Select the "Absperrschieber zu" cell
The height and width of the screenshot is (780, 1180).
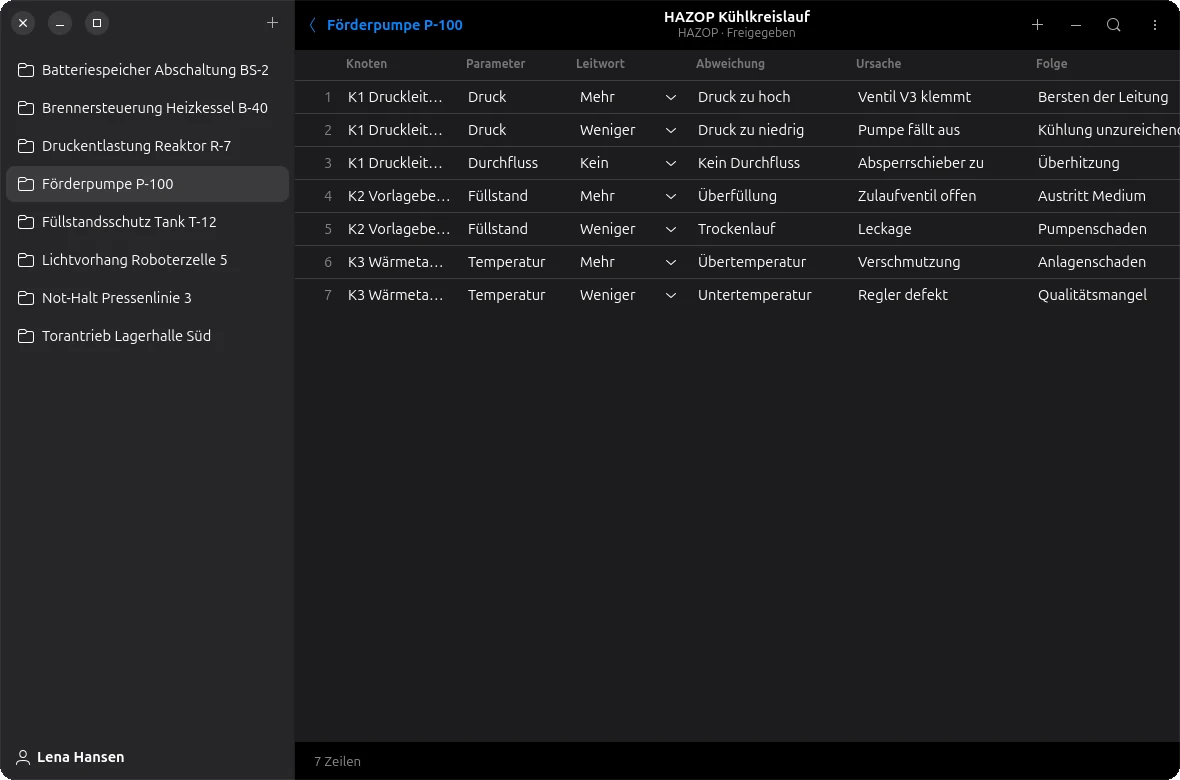(x=920, y=163)
